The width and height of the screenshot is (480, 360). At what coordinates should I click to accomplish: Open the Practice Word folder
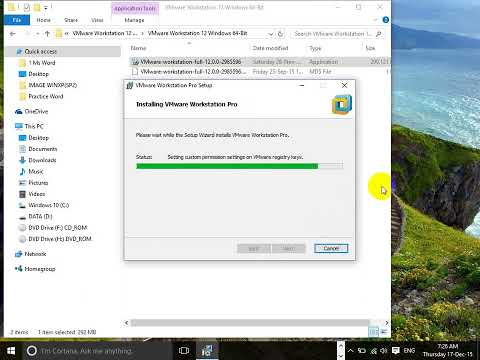coord(46,96)
